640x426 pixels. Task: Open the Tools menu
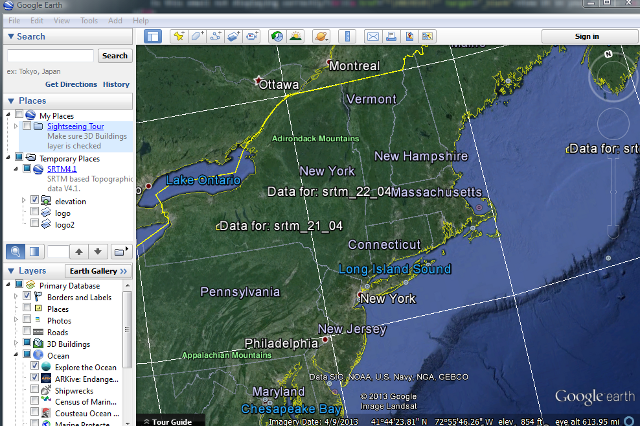89,20
